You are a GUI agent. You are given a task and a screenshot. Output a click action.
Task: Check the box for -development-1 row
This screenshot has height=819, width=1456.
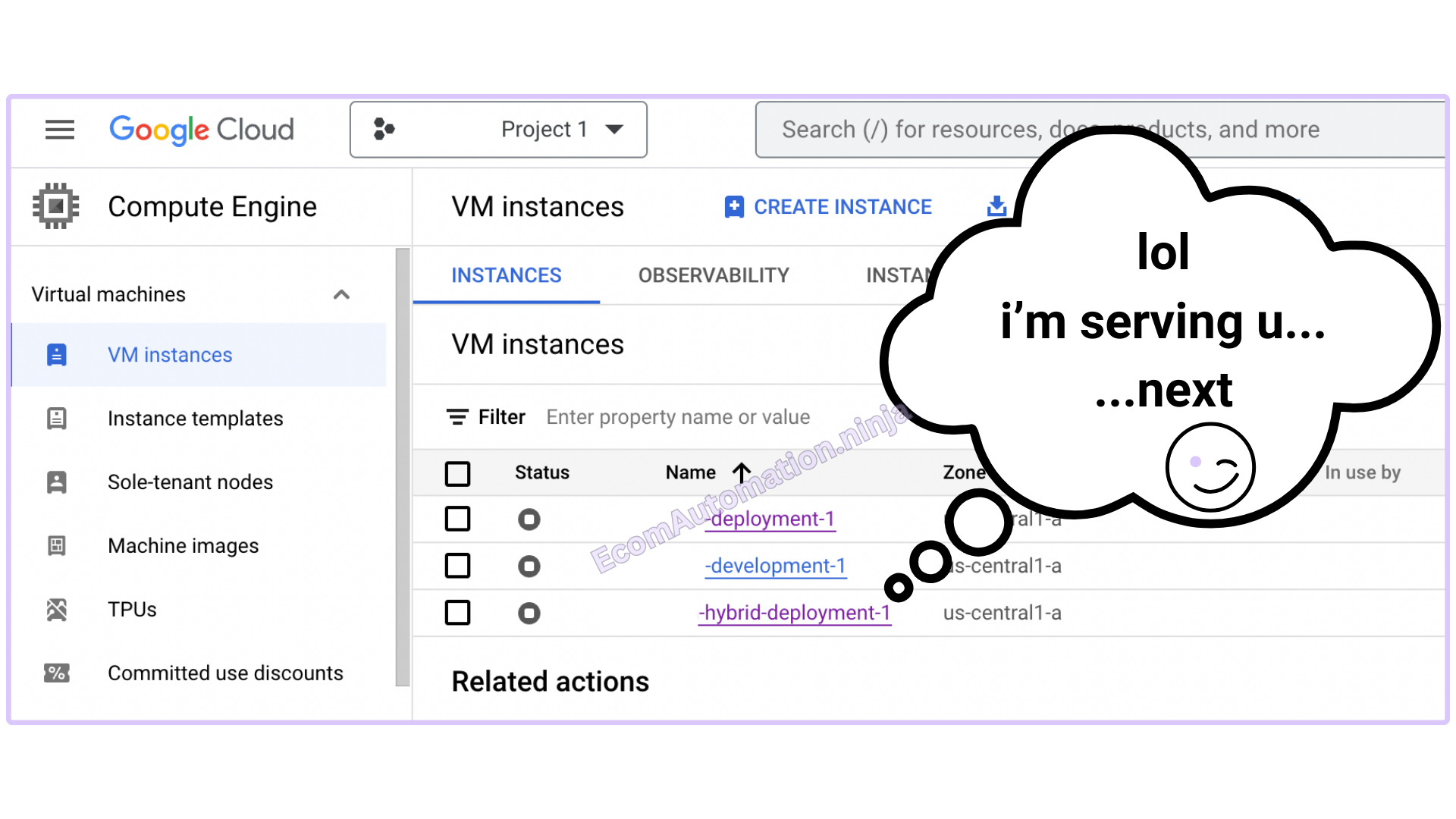coord(457,566)
